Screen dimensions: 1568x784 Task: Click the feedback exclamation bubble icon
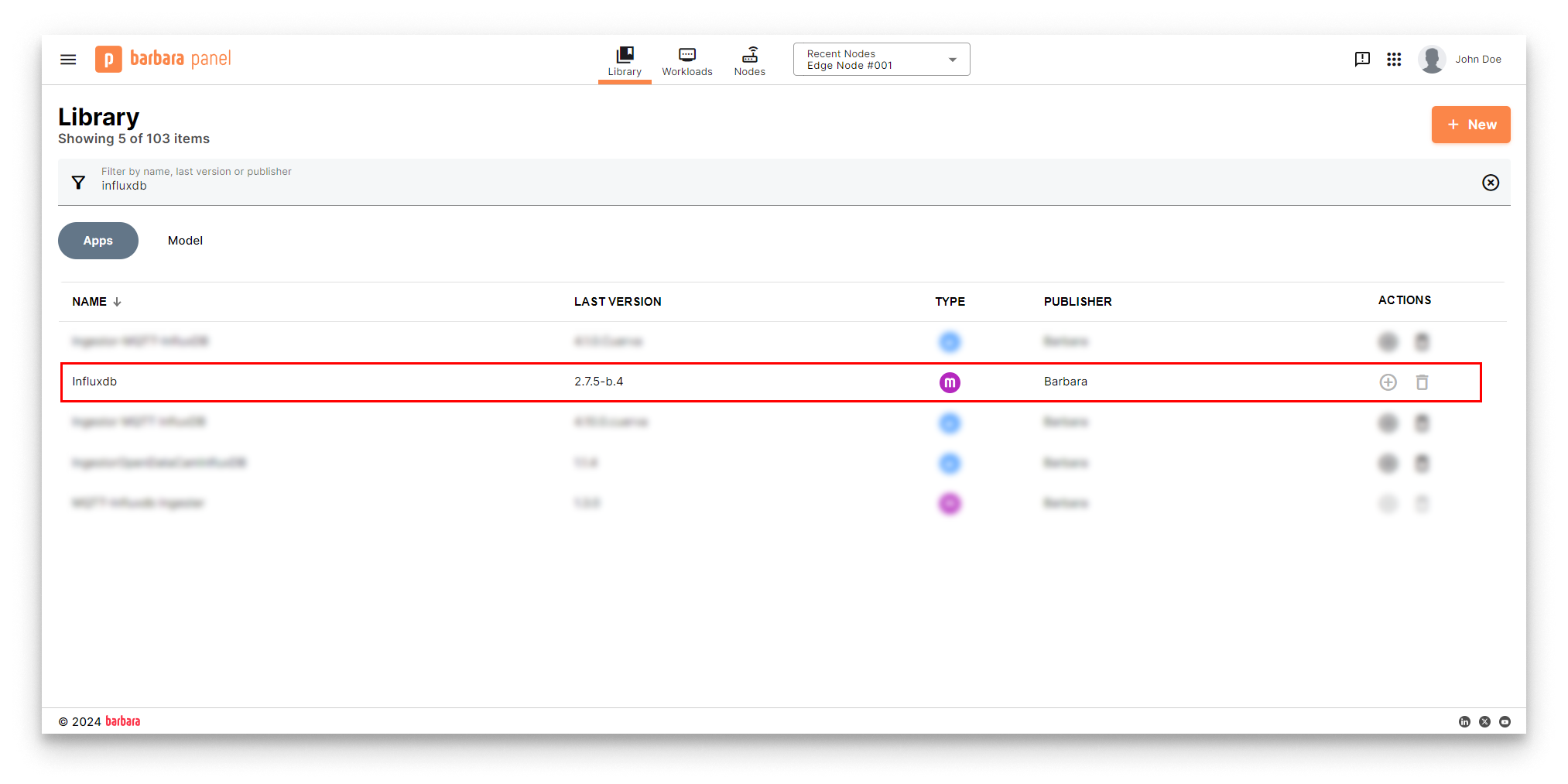click(x=1362, y=59)
